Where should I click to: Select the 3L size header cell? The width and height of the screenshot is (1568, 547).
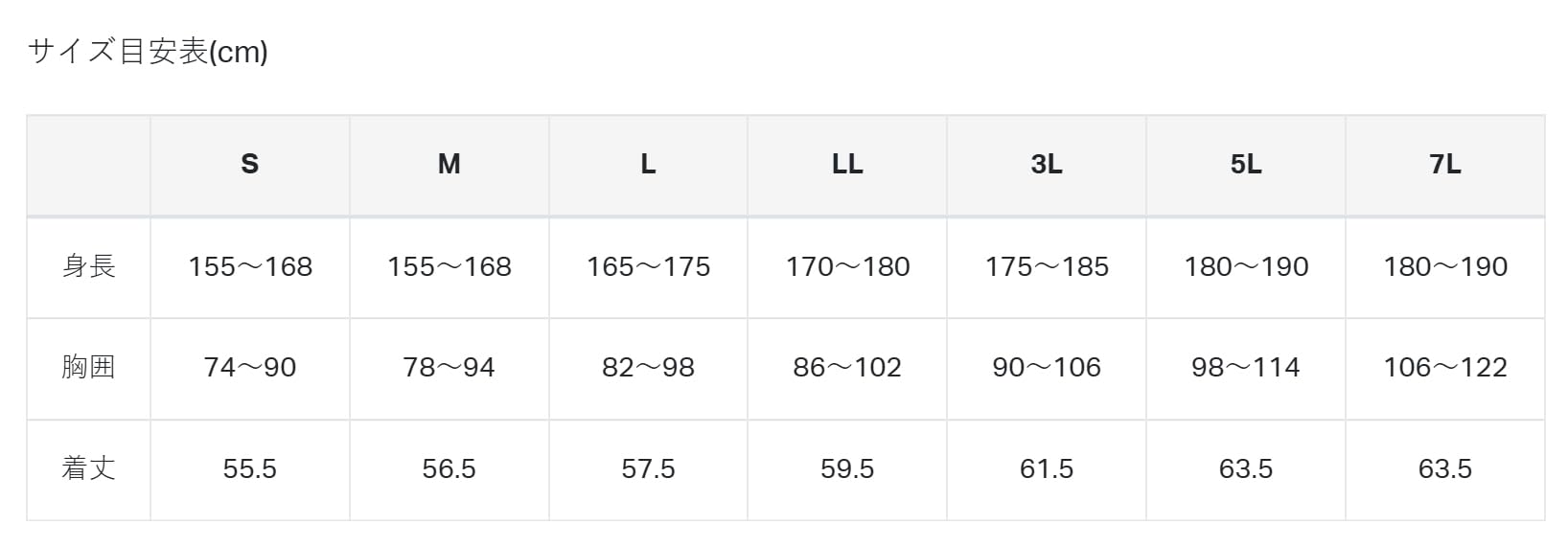1047,166
